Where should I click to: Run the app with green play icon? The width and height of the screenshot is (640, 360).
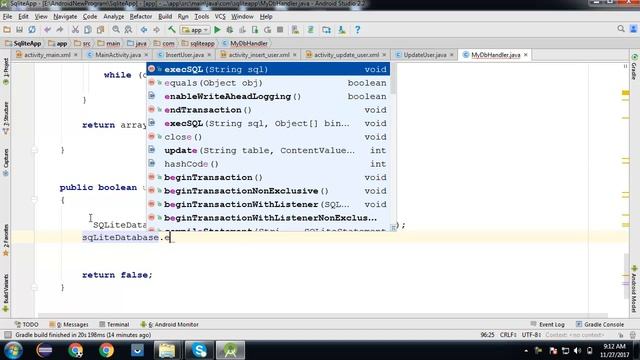(x=217, y=29)
